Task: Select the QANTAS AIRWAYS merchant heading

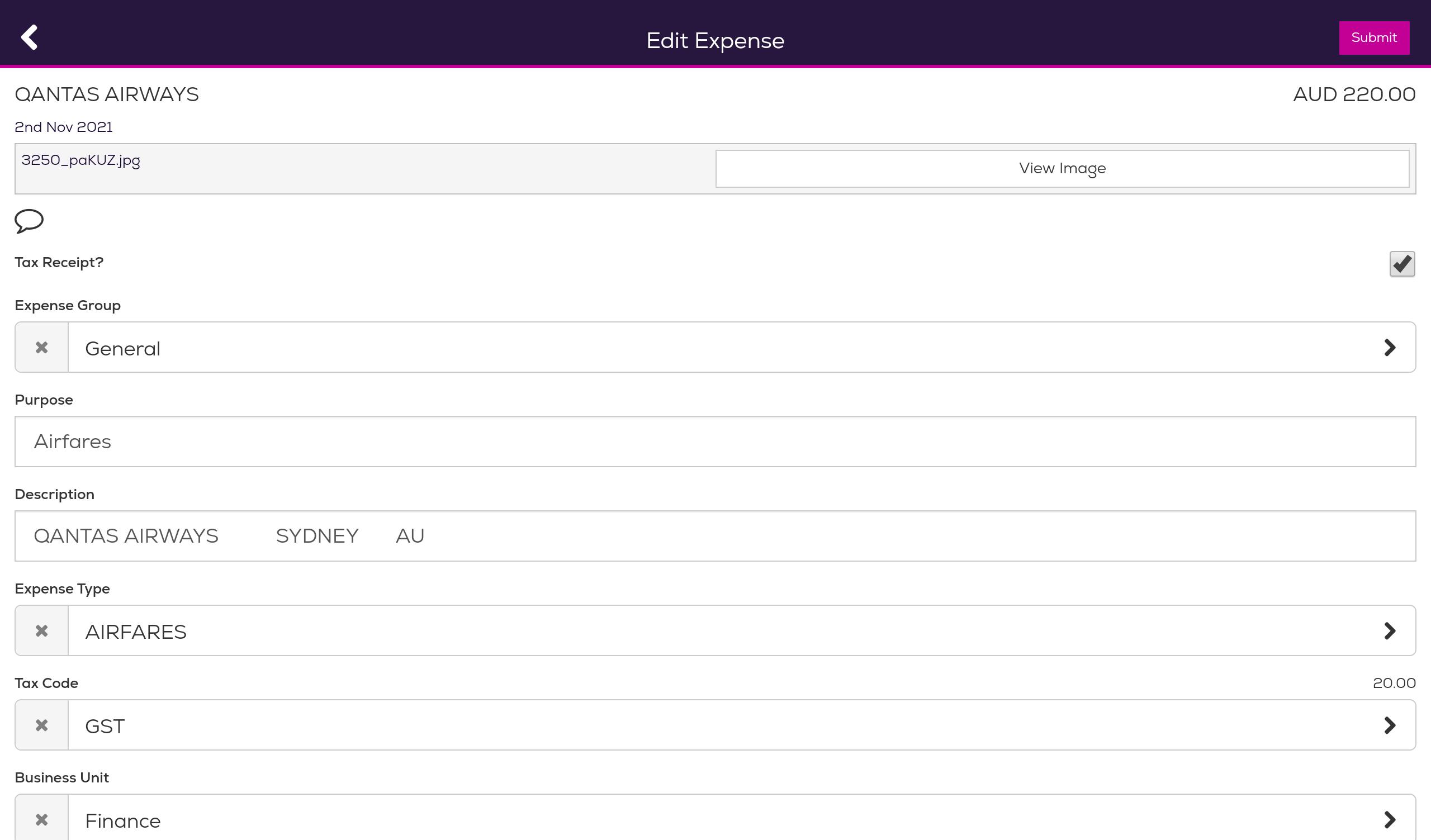Action: tap(107, 94)
